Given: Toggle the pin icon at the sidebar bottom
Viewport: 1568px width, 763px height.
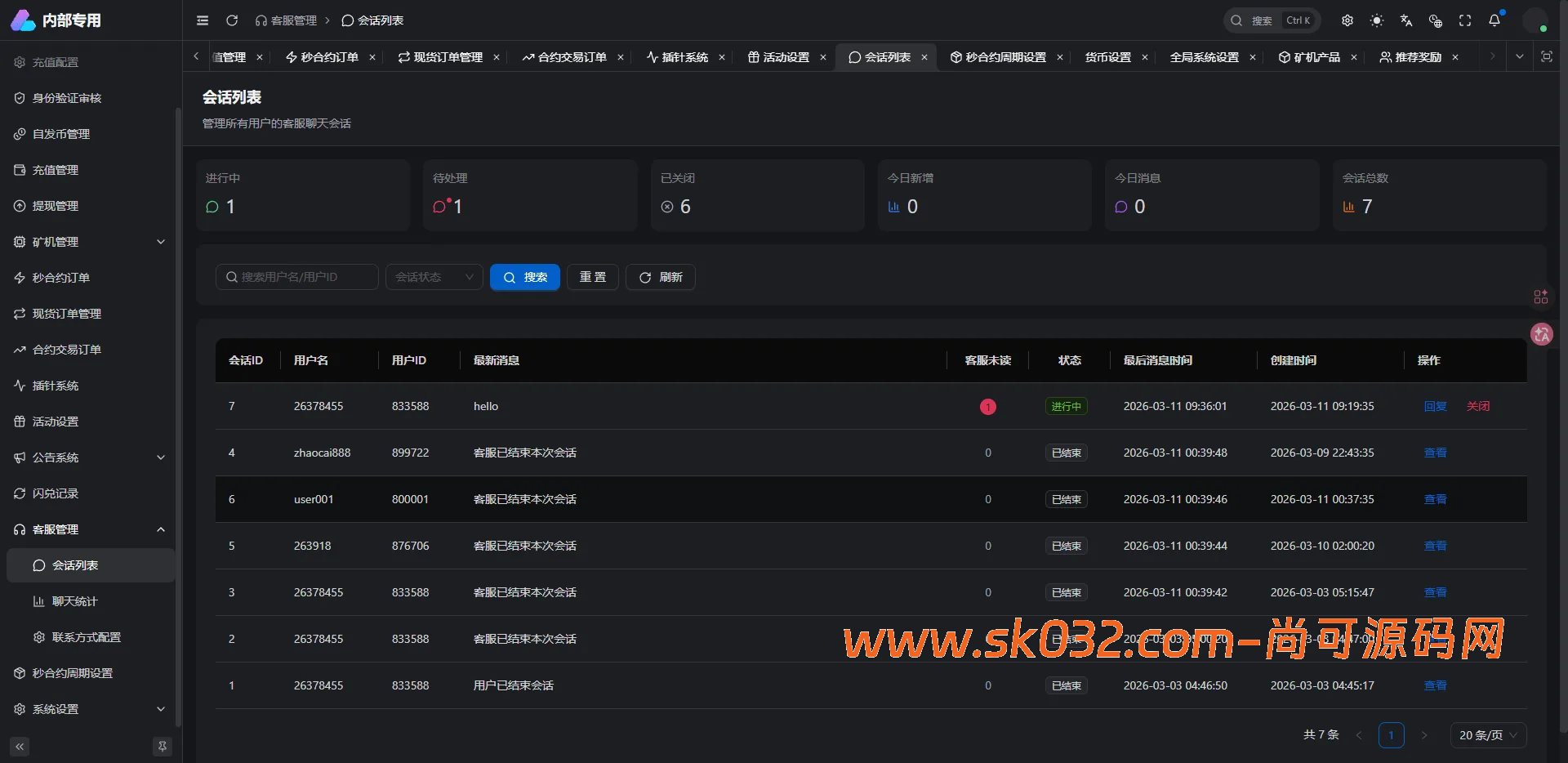Looking at the screenshot, I should (162, 746).
